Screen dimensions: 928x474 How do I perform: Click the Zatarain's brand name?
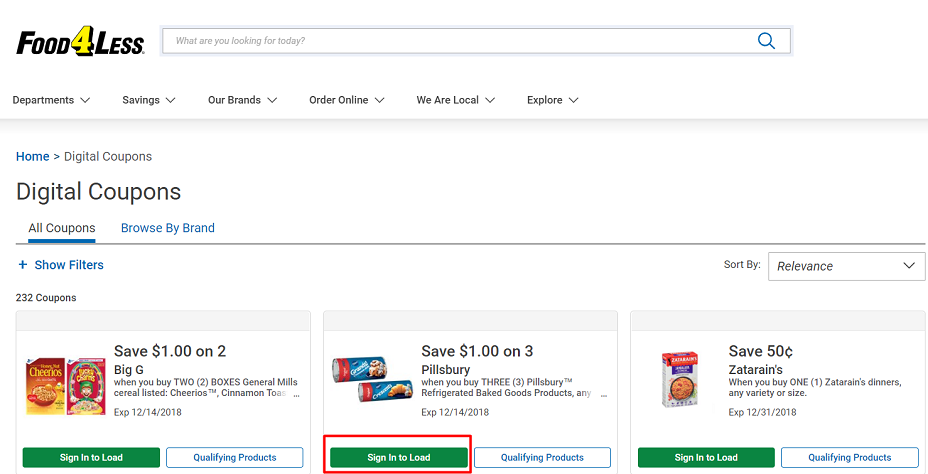[756, 370]
